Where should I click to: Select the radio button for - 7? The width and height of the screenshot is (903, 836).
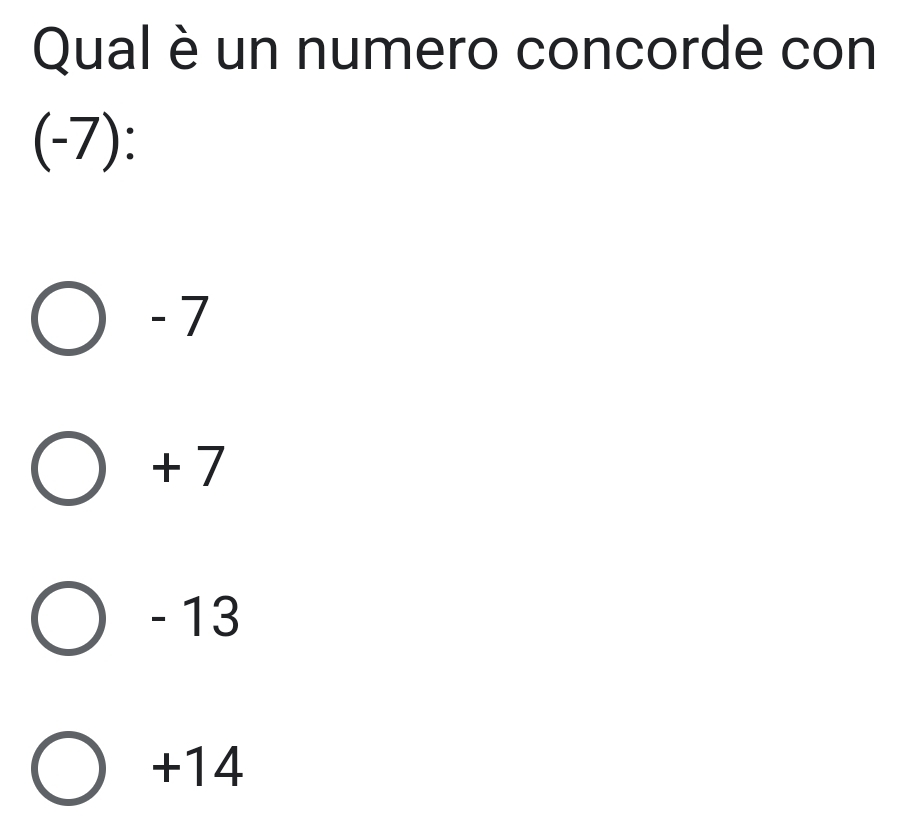click(72, 320)
